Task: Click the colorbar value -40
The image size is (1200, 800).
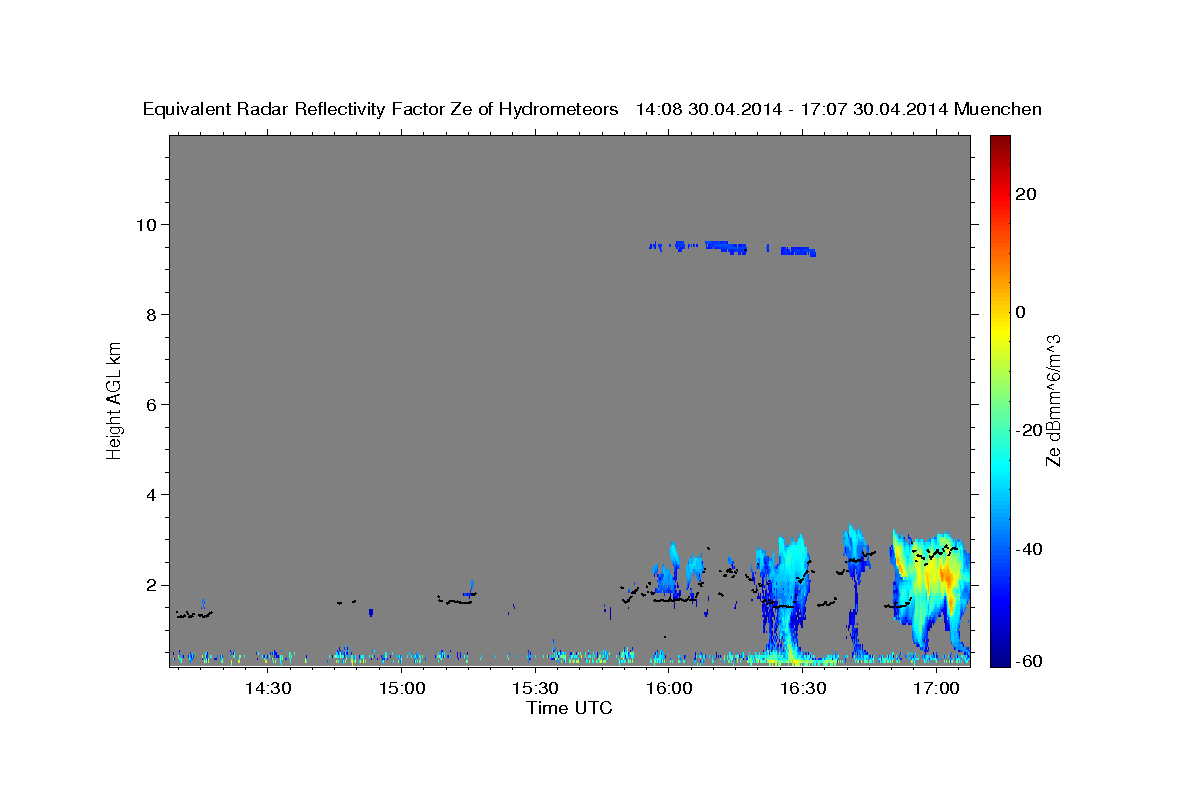Action: coord(1028,549)
